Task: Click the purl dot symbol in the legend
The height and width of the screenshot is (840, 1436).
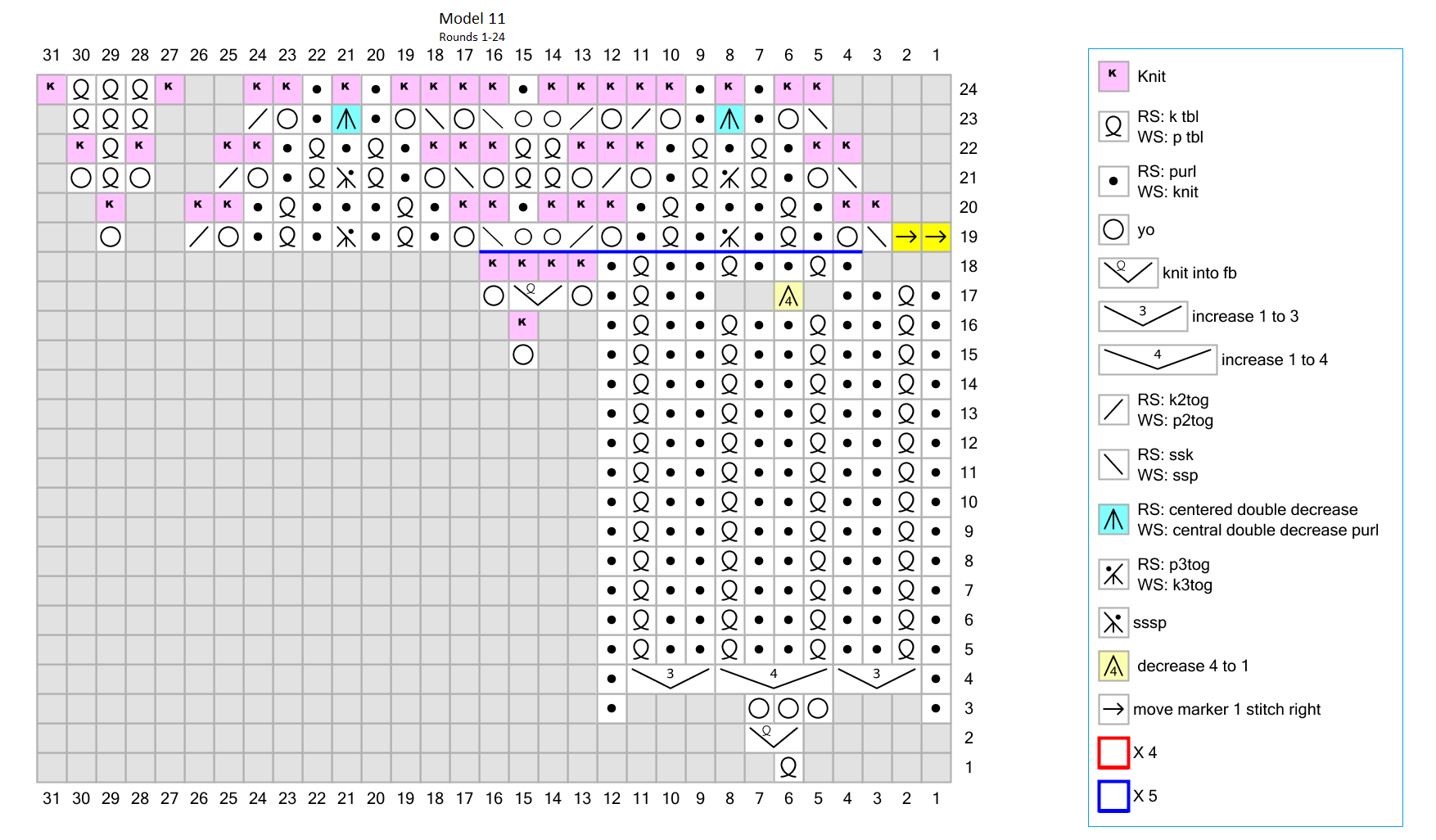Action: [1113, 182]
